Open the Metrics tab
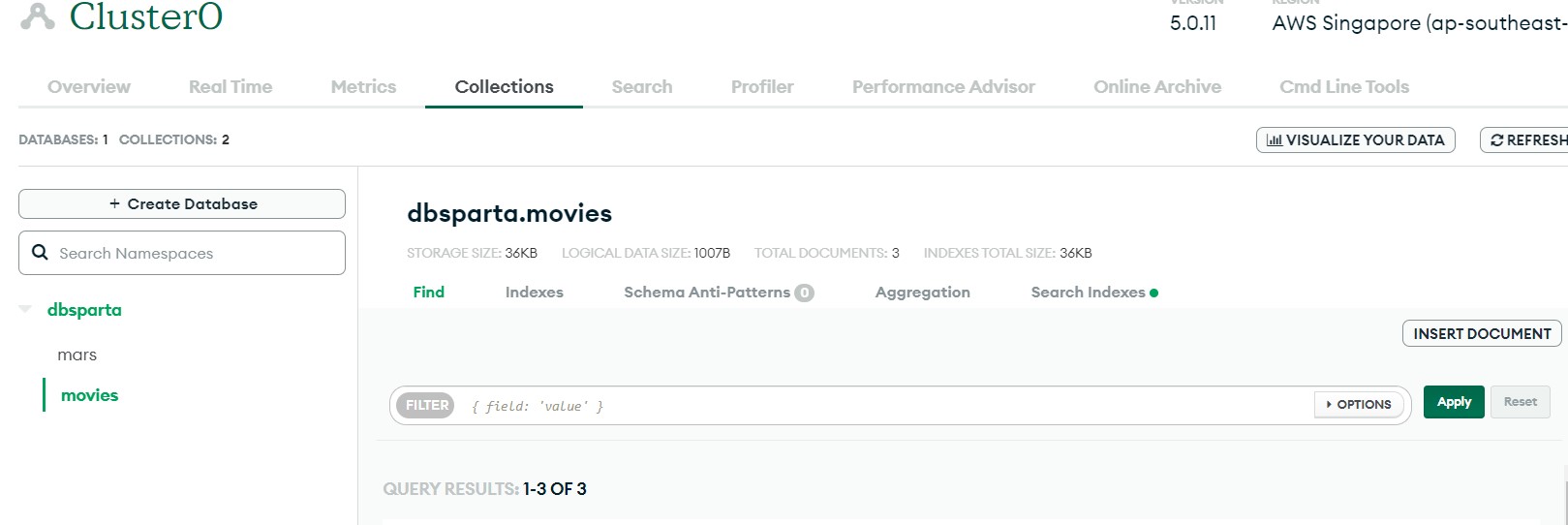 [363, 87]
